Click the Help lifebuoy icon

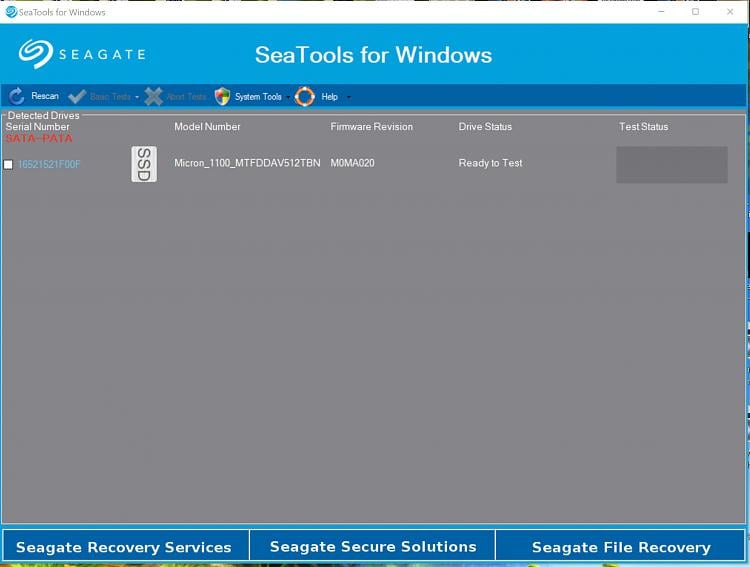(x=305, y=96)
